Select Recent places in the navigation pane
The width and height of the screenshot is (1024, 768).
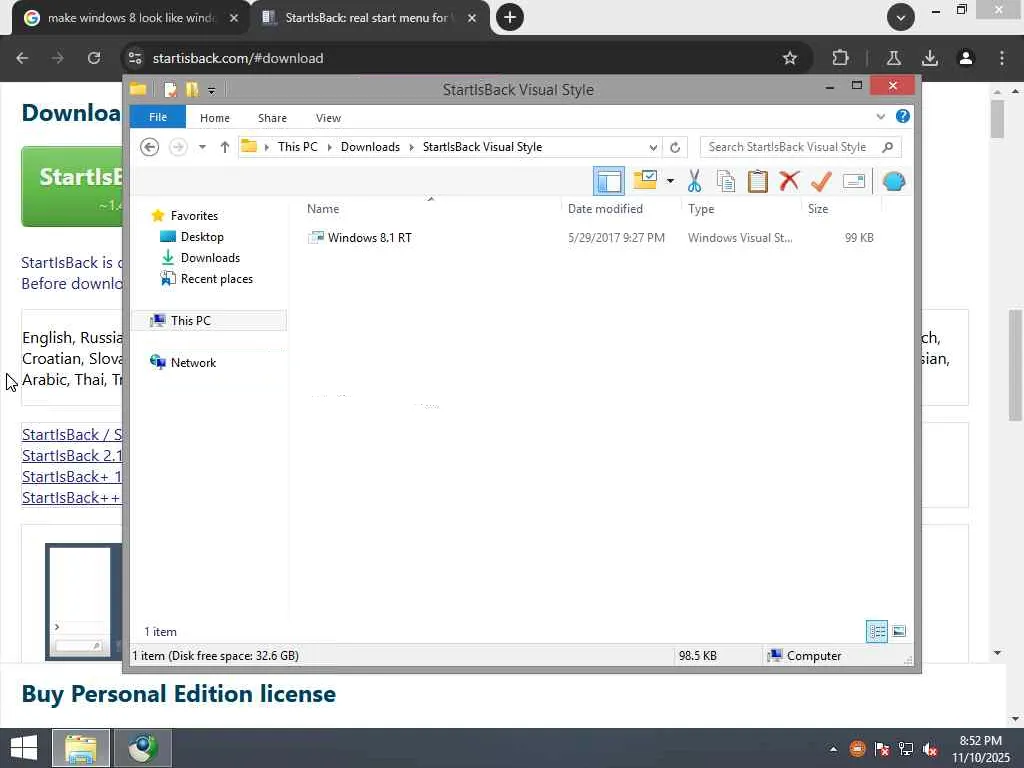pyautogui.click(x=217, y=279)
